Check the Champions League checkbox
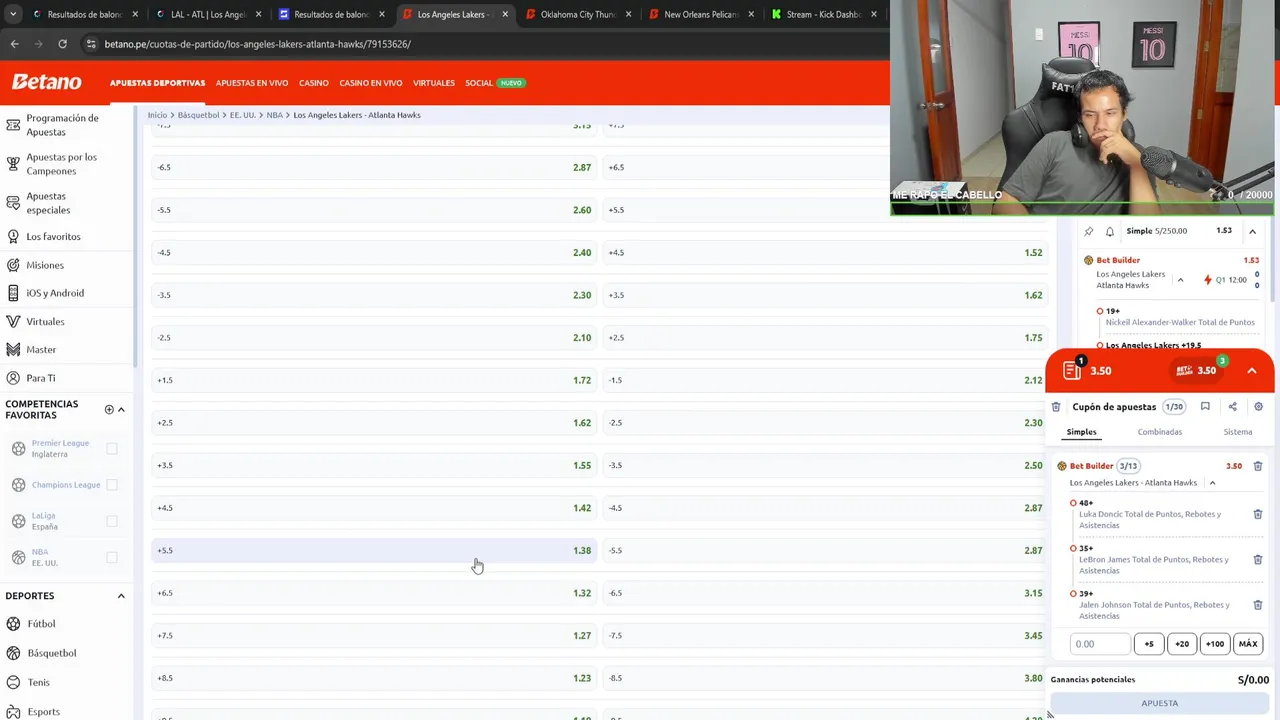This screenshot has height=720, width=1280. (112, 485)
